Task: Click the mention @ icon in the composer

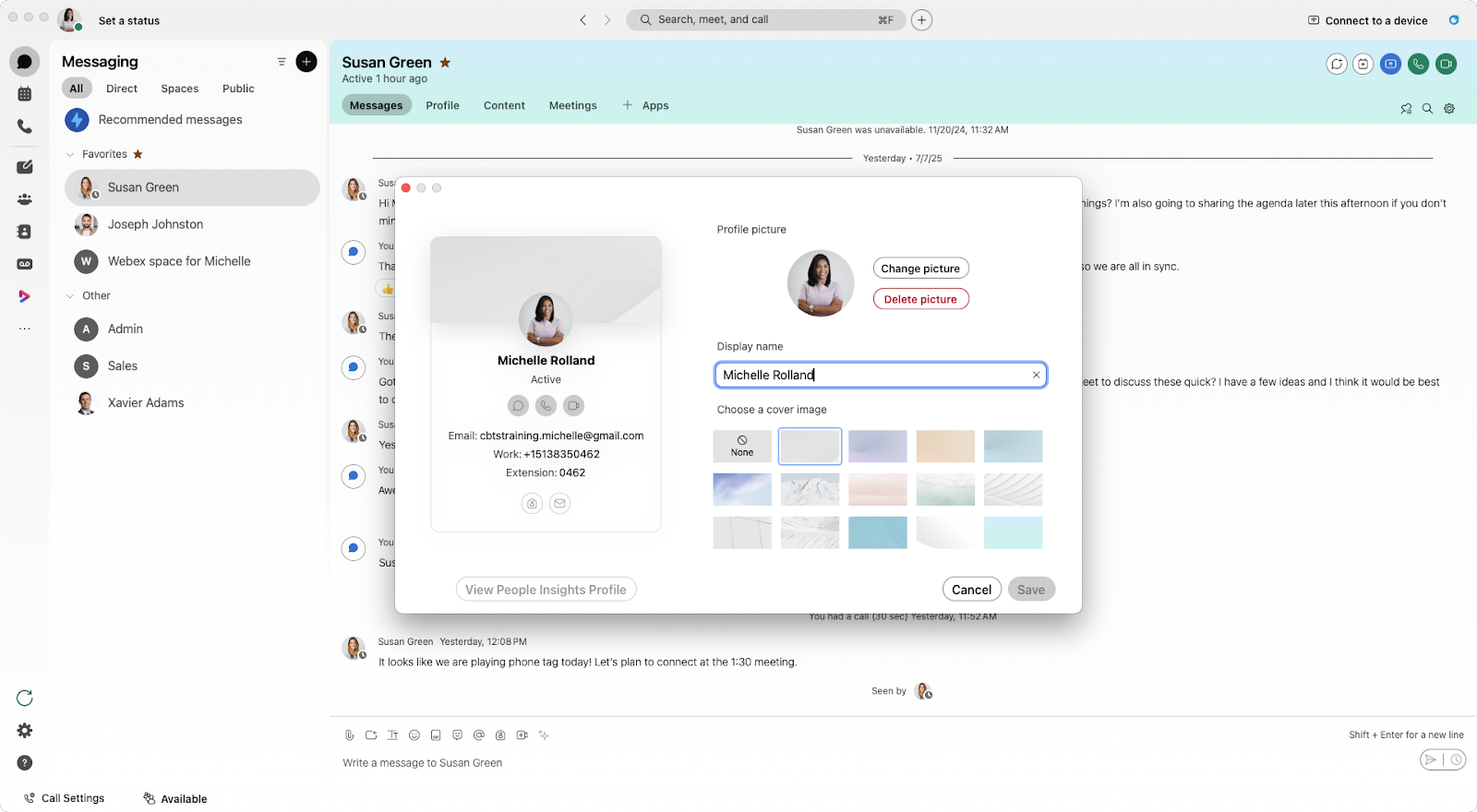Action: (x=479, y=735)
